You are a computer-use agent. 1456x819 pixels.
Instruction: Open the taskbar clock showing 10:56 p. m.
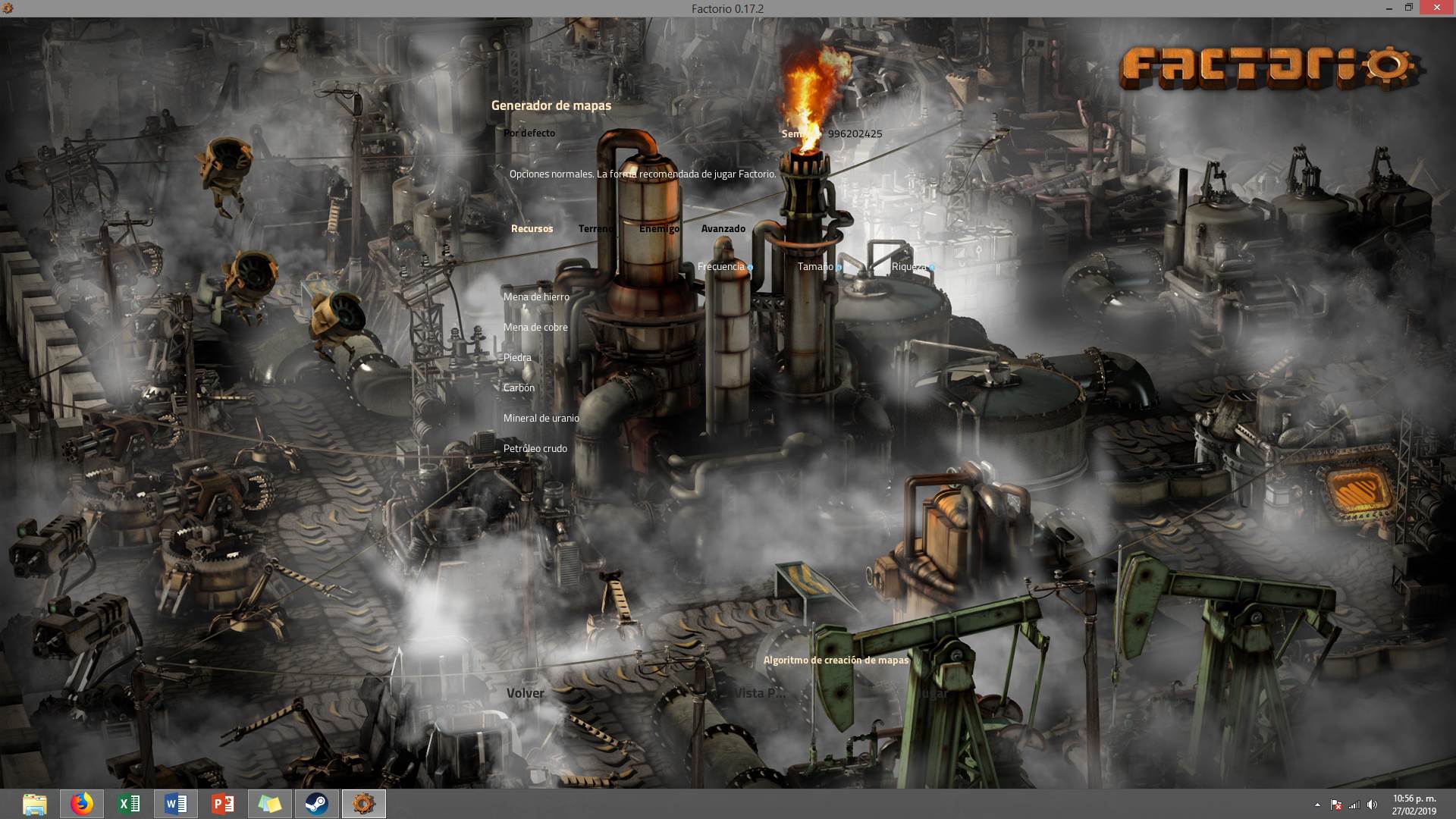(1414, 805)
